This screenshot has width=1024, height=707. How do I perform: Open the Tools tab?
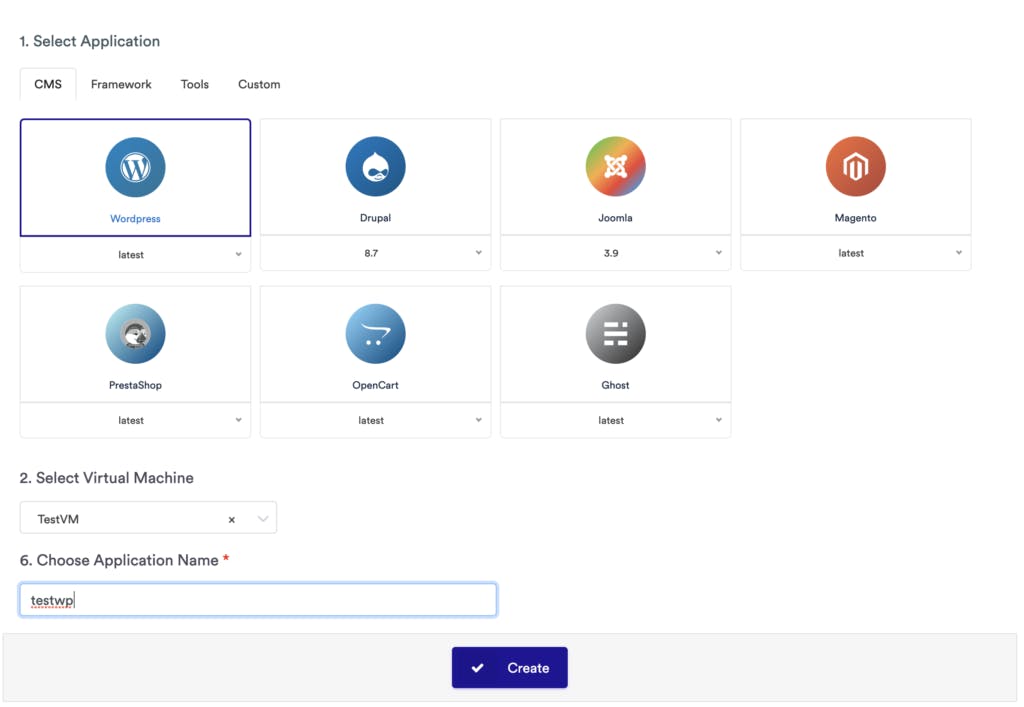(x=195, y=84)
